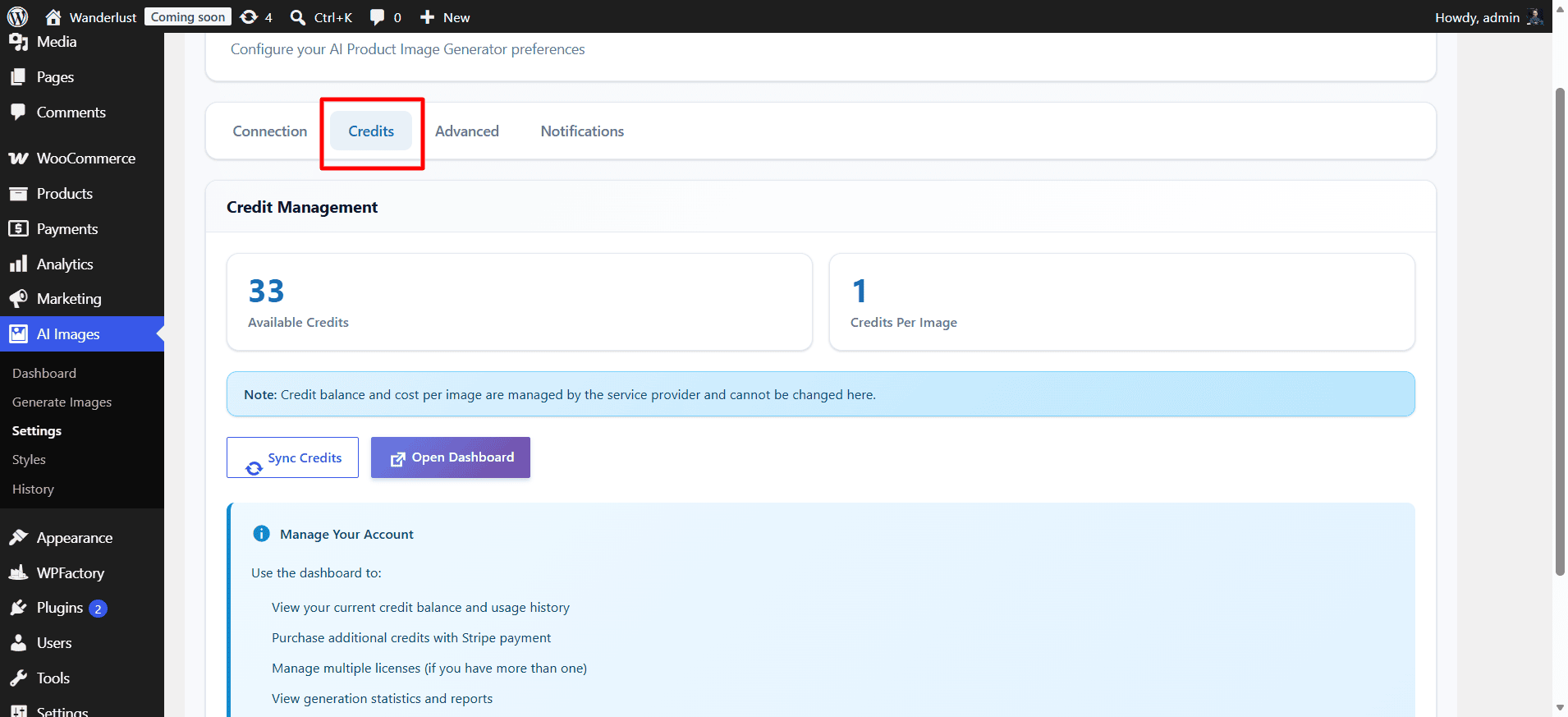Open the Styles submenu link

coord(29,459)
